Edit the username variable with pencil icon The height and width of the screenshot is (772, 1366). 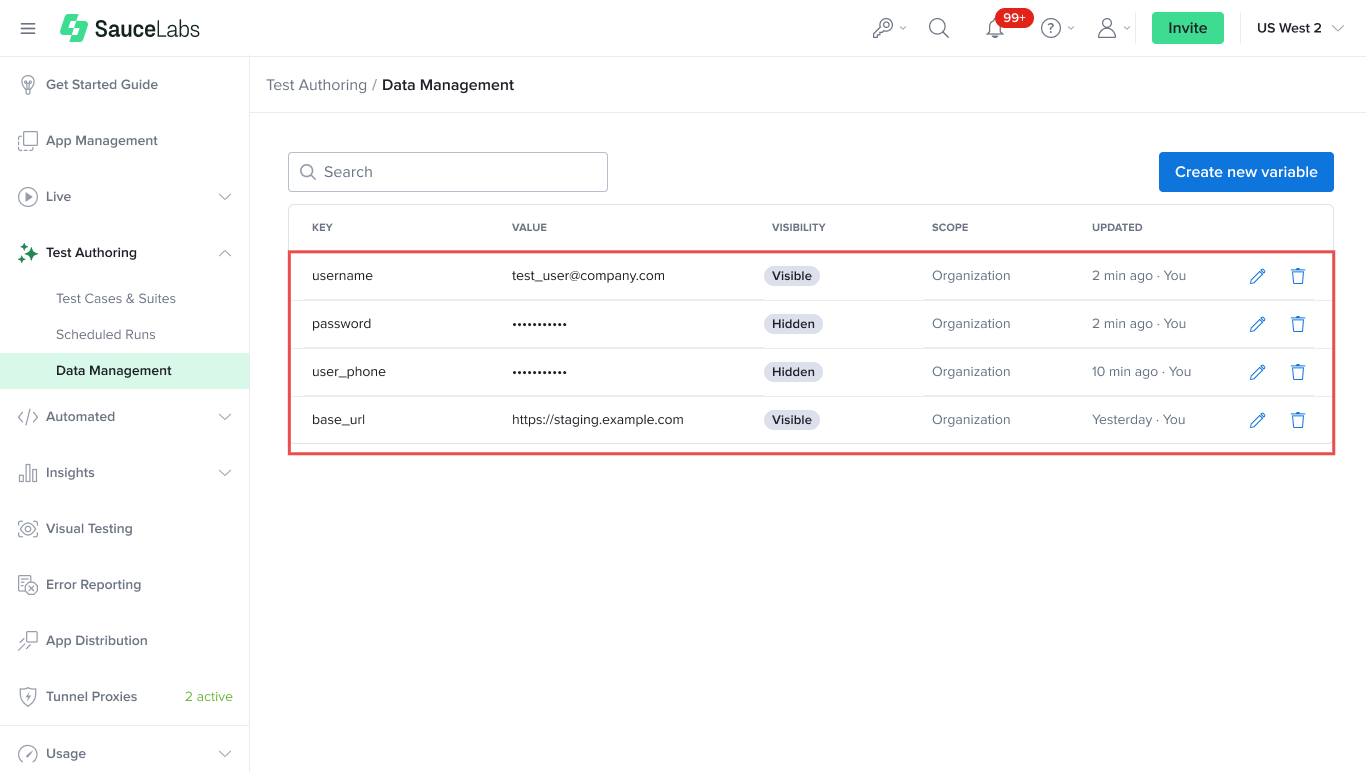coord(1258,276)
